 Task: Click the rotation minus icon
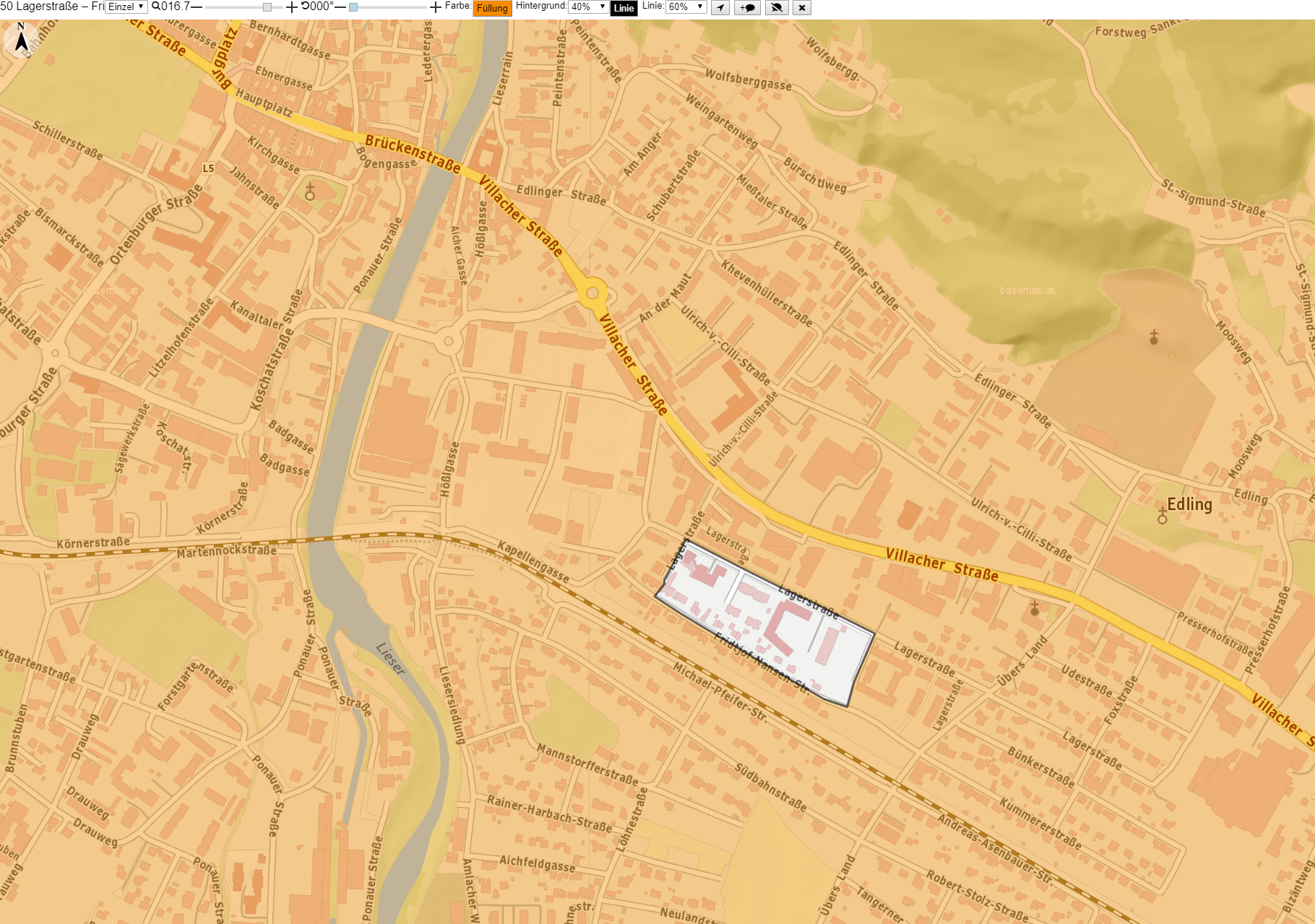pyautogui.click(x=340, y=7)
